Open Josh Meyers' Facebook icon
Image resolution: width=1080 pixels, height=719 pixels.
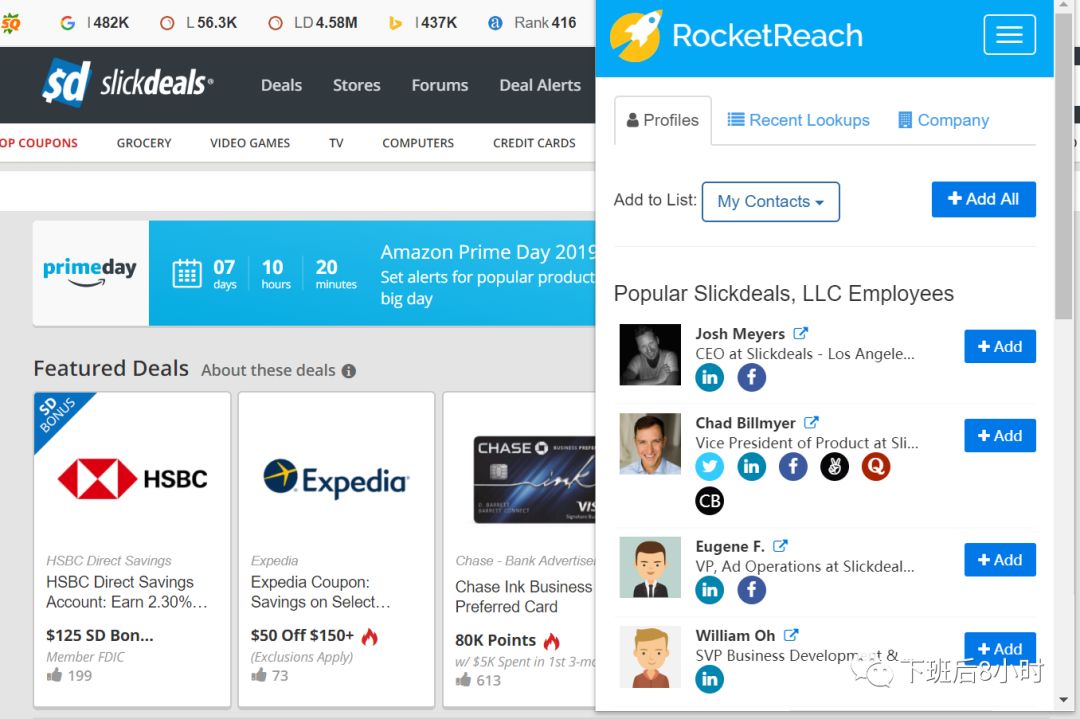point(751,377)
